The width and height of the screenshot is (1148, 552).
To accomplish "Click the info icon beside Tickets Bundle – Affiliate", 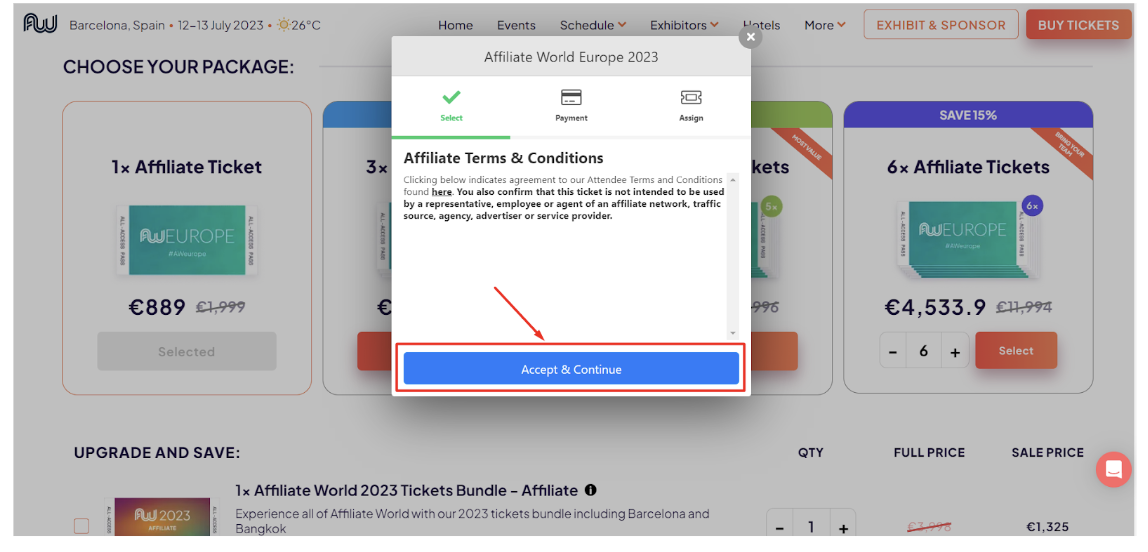I will pyautogui.click(x=591, y=490).
